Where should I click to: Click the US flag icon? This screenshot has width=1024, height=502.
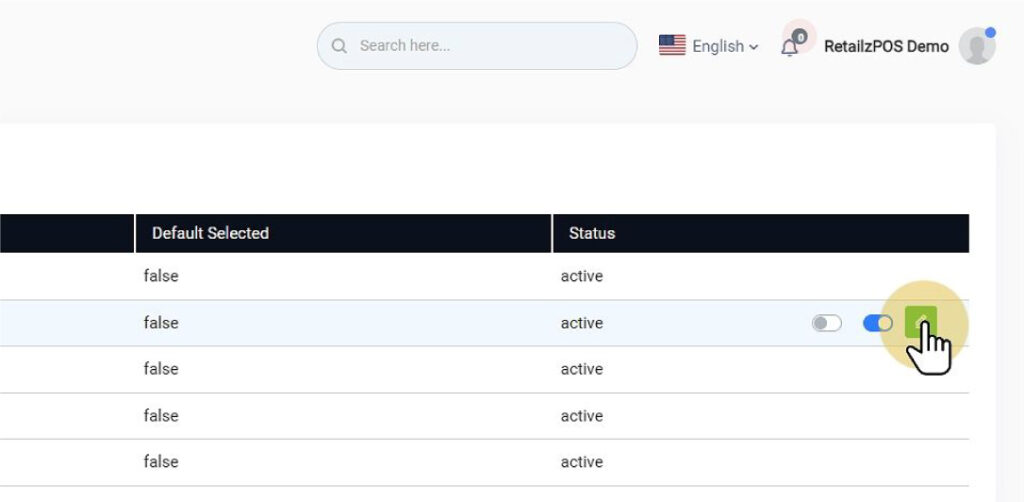coord(672,46)
